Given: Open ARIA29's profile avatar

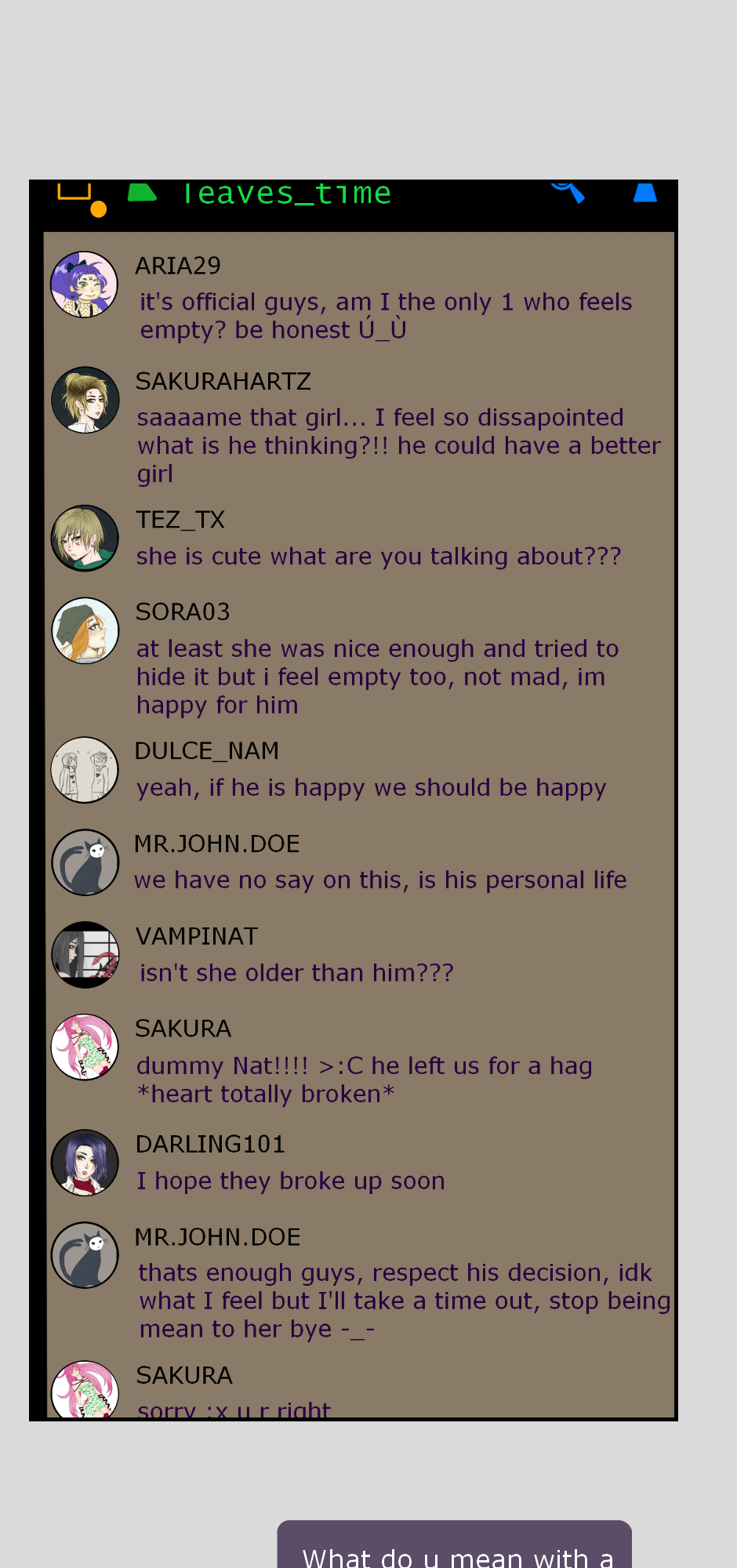Looking at the screenshot, I should (x=85, y=285).
